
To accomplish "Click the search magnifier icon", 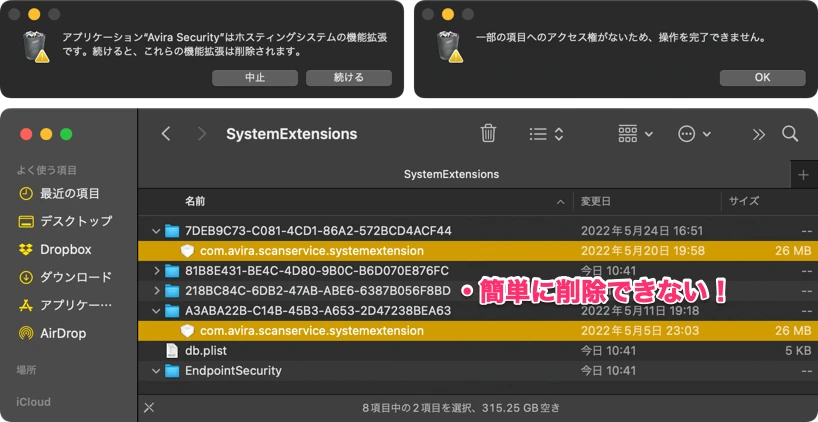I will click(x=790, y=133).
